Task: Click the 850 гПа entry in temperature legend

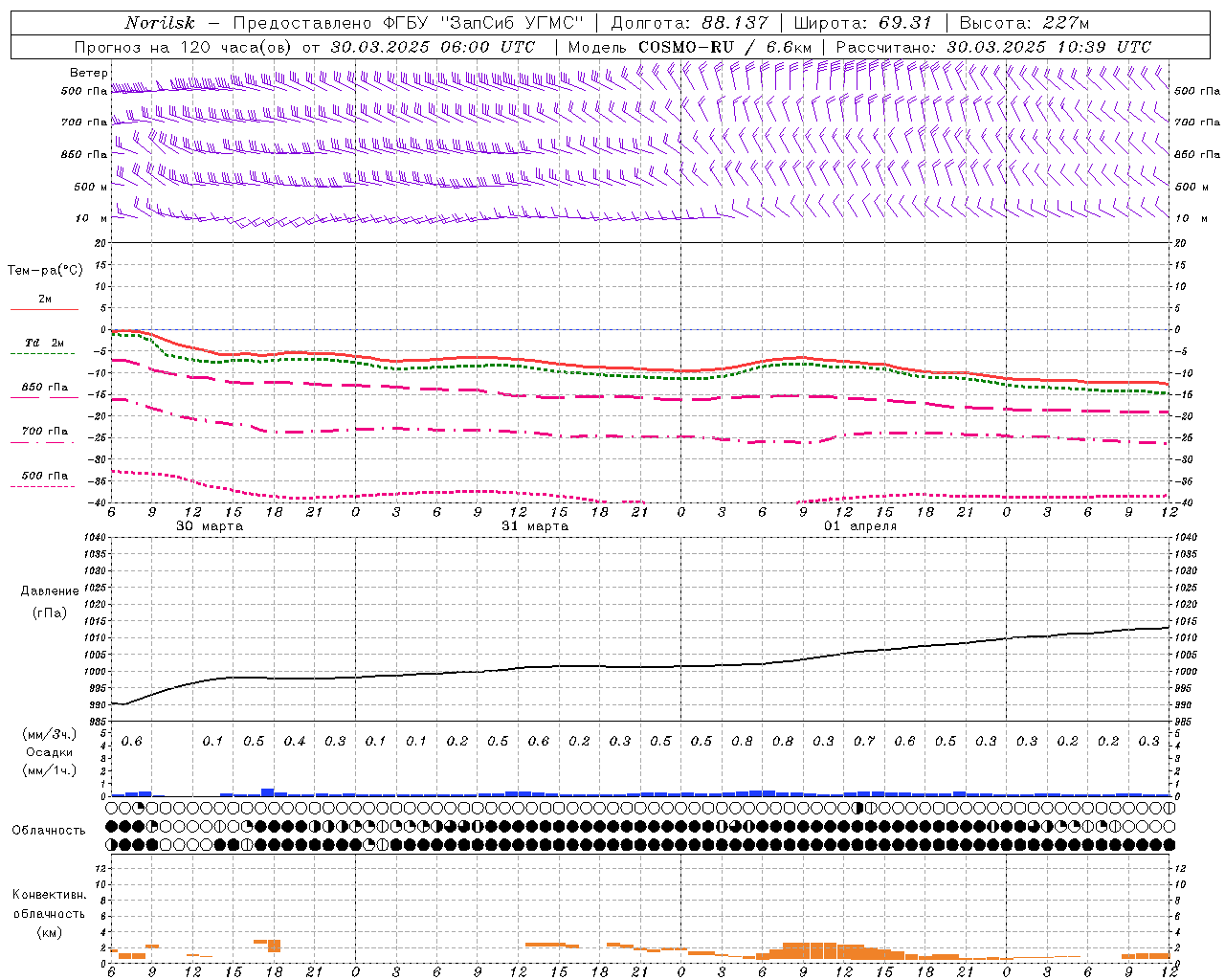Action: coord(45,388)
